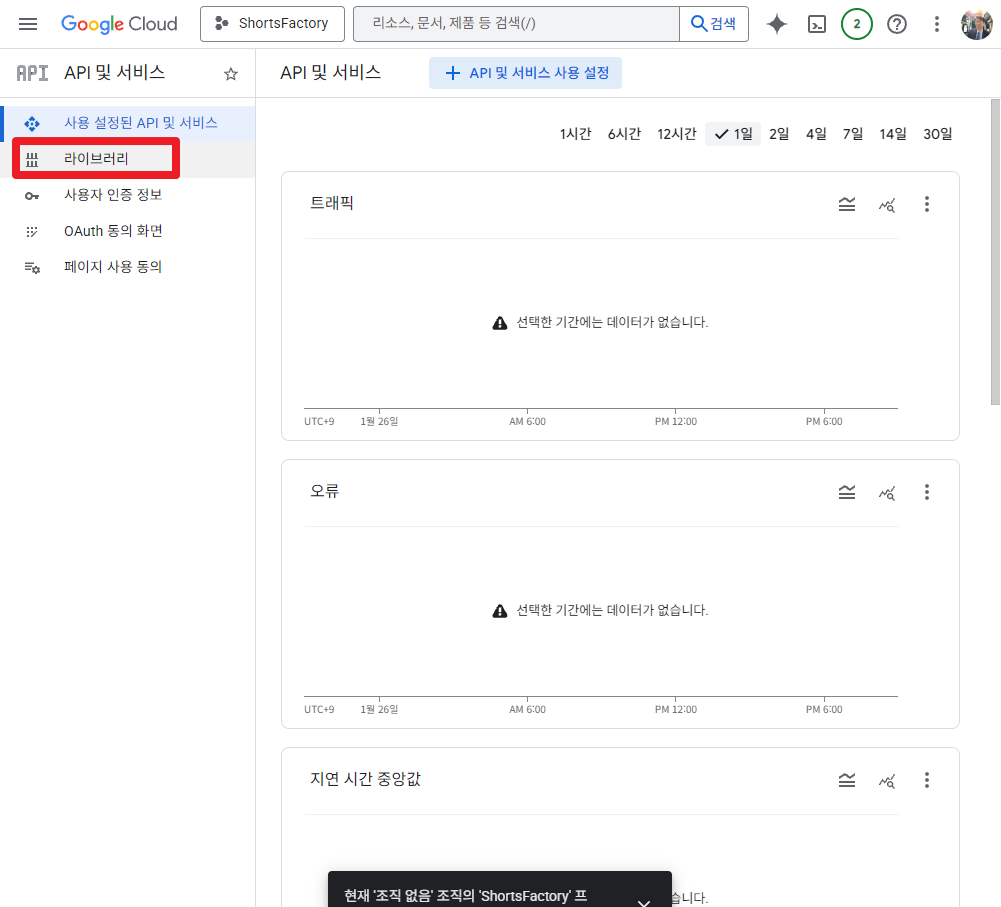
Task: Select the 30일 time range
Action: 937,133
